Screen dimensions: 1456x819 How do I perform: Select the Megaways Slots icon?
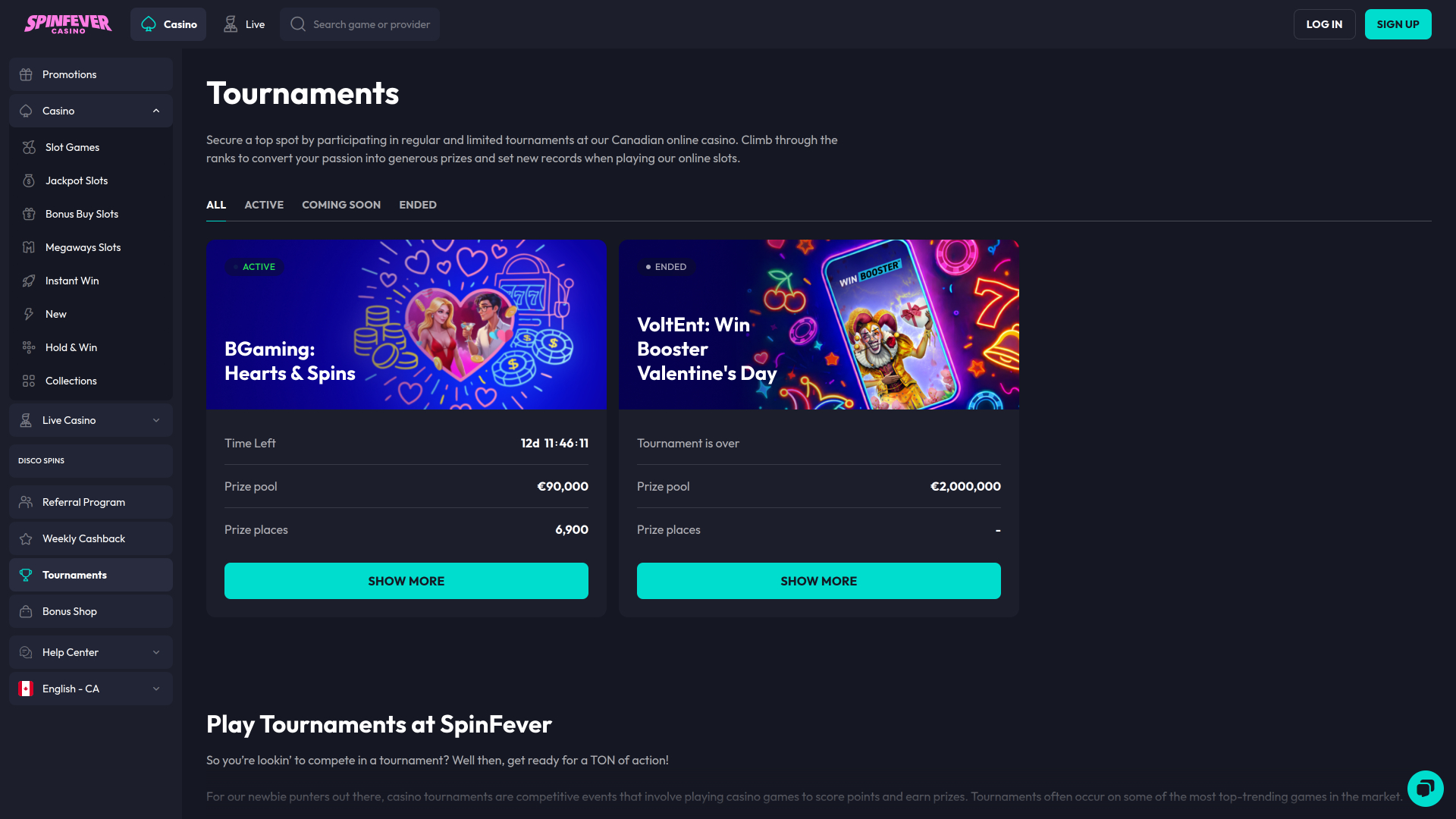tap(29, 247)
